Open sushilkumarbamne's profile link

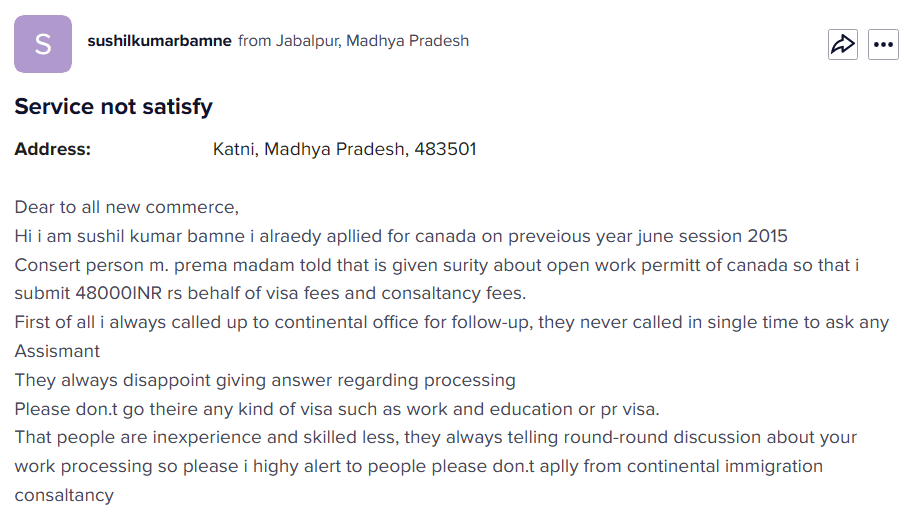[x=159, y=41]
